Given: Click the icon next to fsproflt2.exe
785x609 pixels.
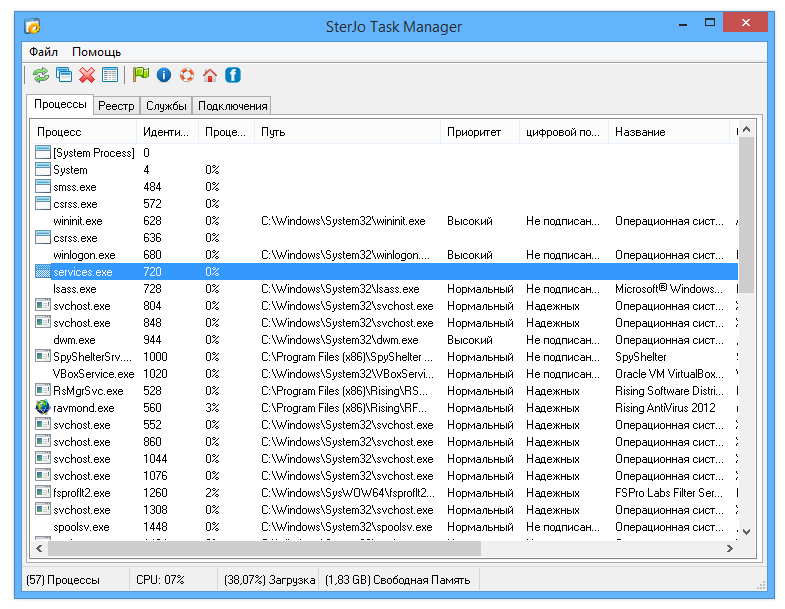Looking at the screenshot, I should (43, 492).
